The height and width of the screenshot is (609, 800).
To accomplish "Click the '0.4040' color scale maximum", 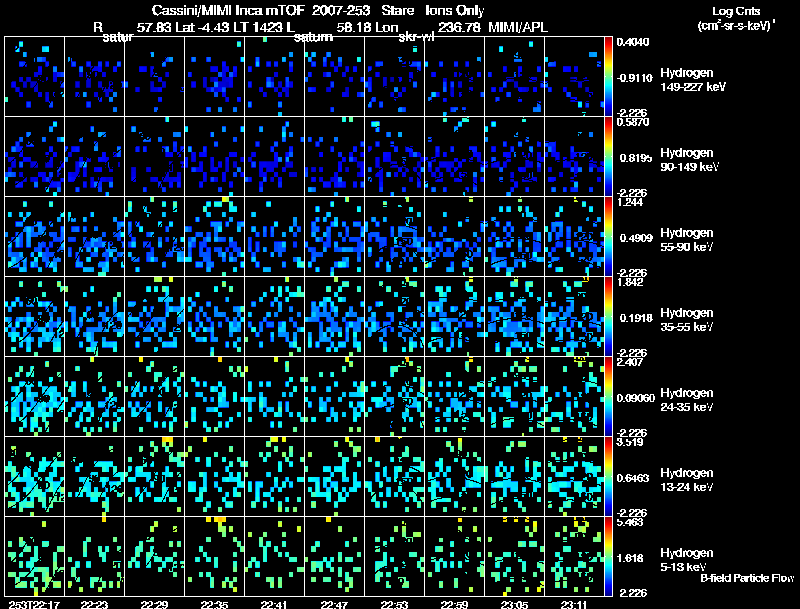I will tap(633, 42).
